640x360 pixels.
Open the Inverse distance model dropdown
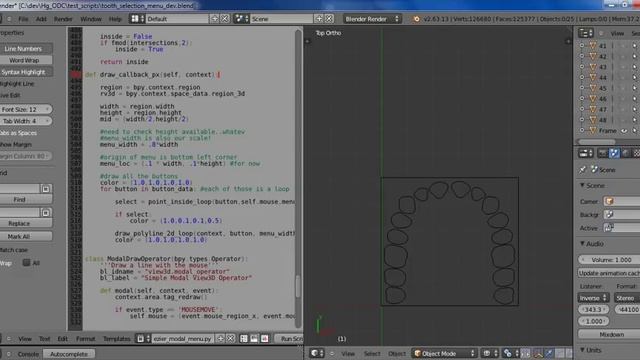pos(593,298)
